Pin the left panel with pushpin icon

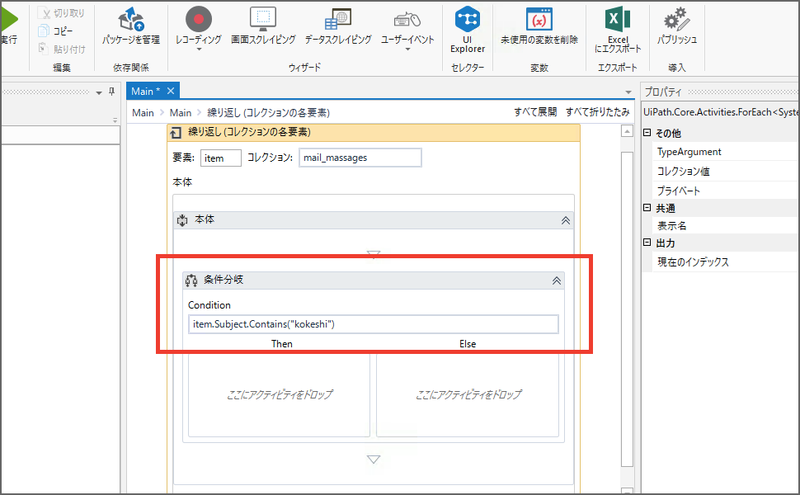[x=112, y=92]
